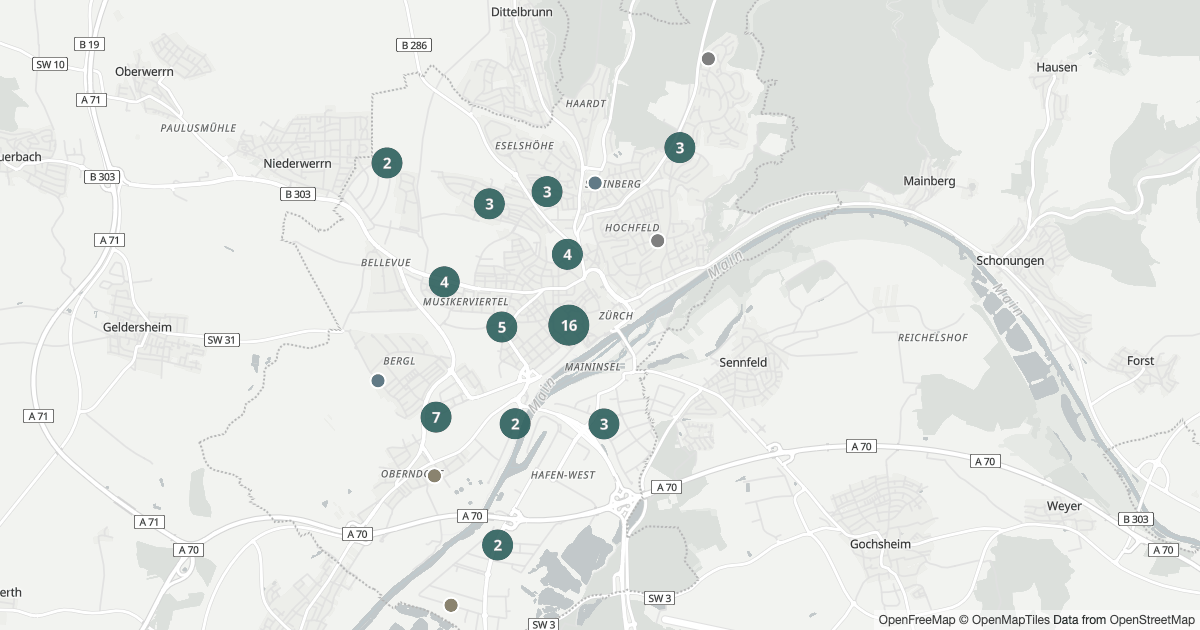Select the gray dot marker northeast of Haardt
Screen dimensions: 1200x630
coord(709,59)
